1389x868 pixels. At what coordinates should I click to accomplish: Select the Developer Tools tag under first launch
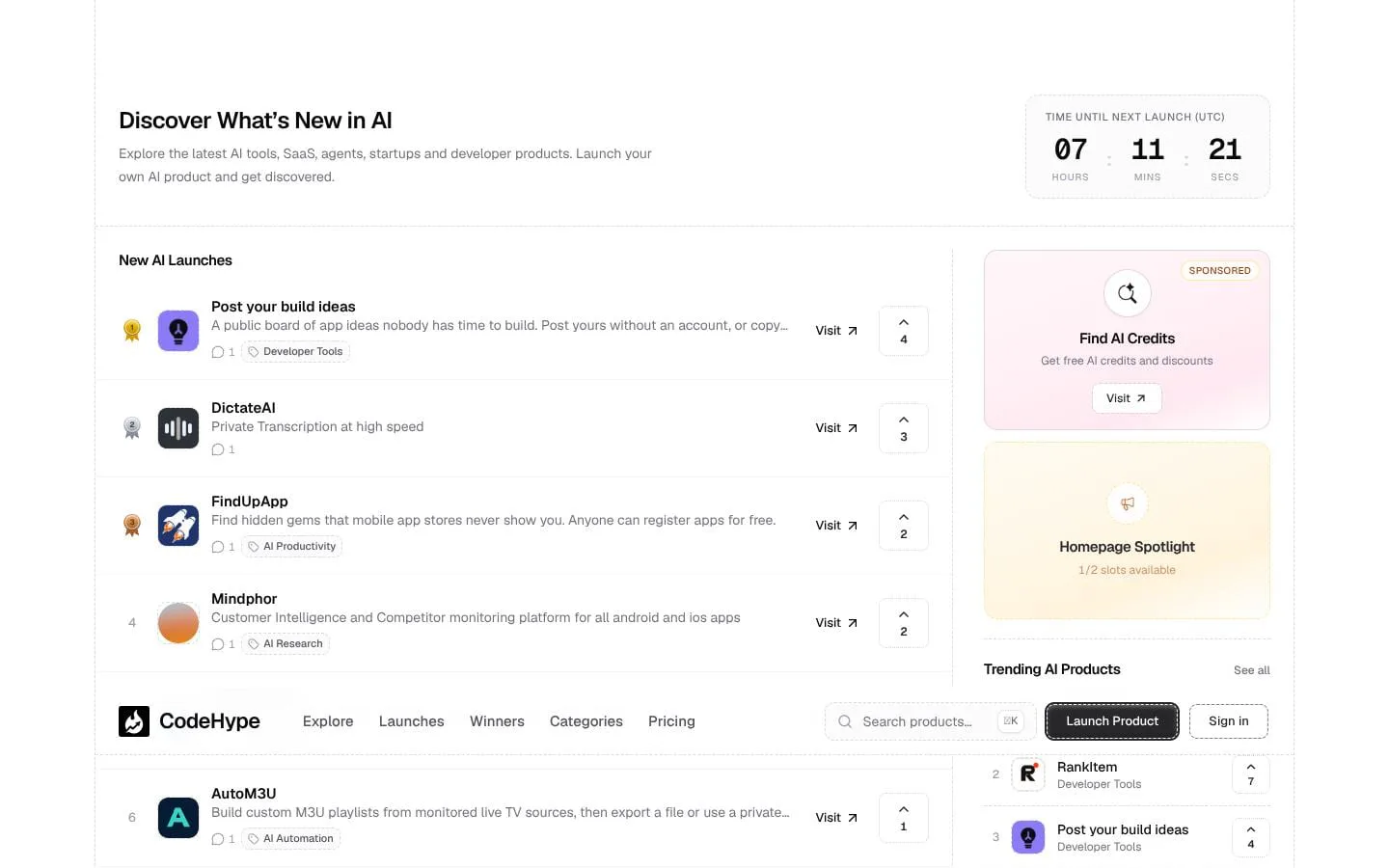point(295,352)
